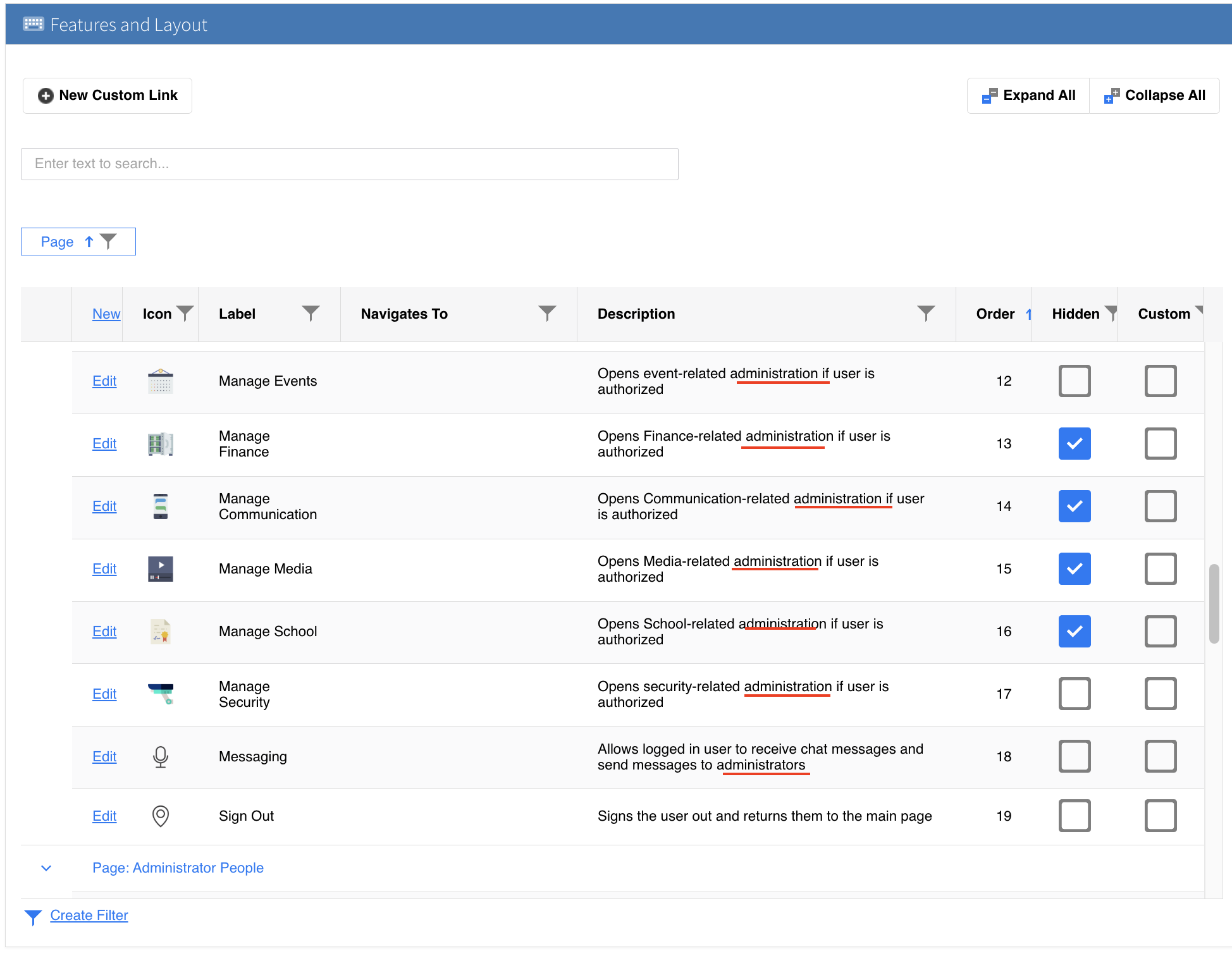The width and height of the screenshot is (1232, 975).
Task: Click the Messaging microphone icon
Action: [x=161, y=757]
